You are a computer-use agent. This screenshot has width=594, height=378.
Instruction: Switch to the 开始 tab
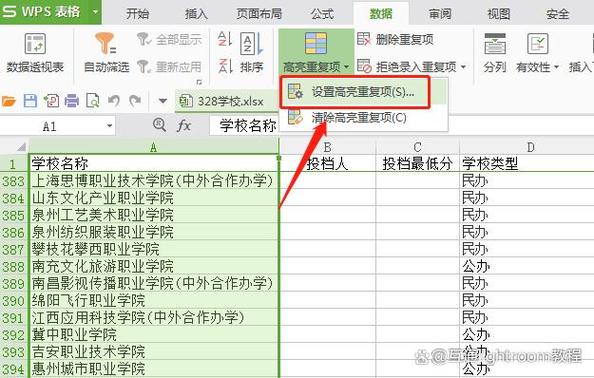click(x=137, y=14)
